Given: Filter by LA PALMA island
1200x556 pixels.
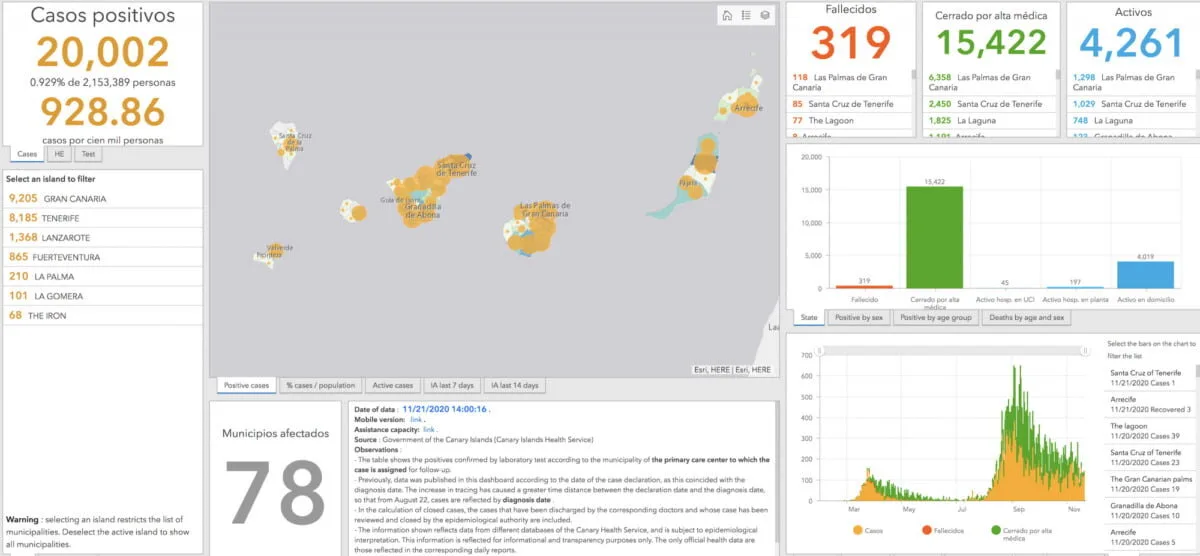Looking at the screenshot, I should 104,276.
